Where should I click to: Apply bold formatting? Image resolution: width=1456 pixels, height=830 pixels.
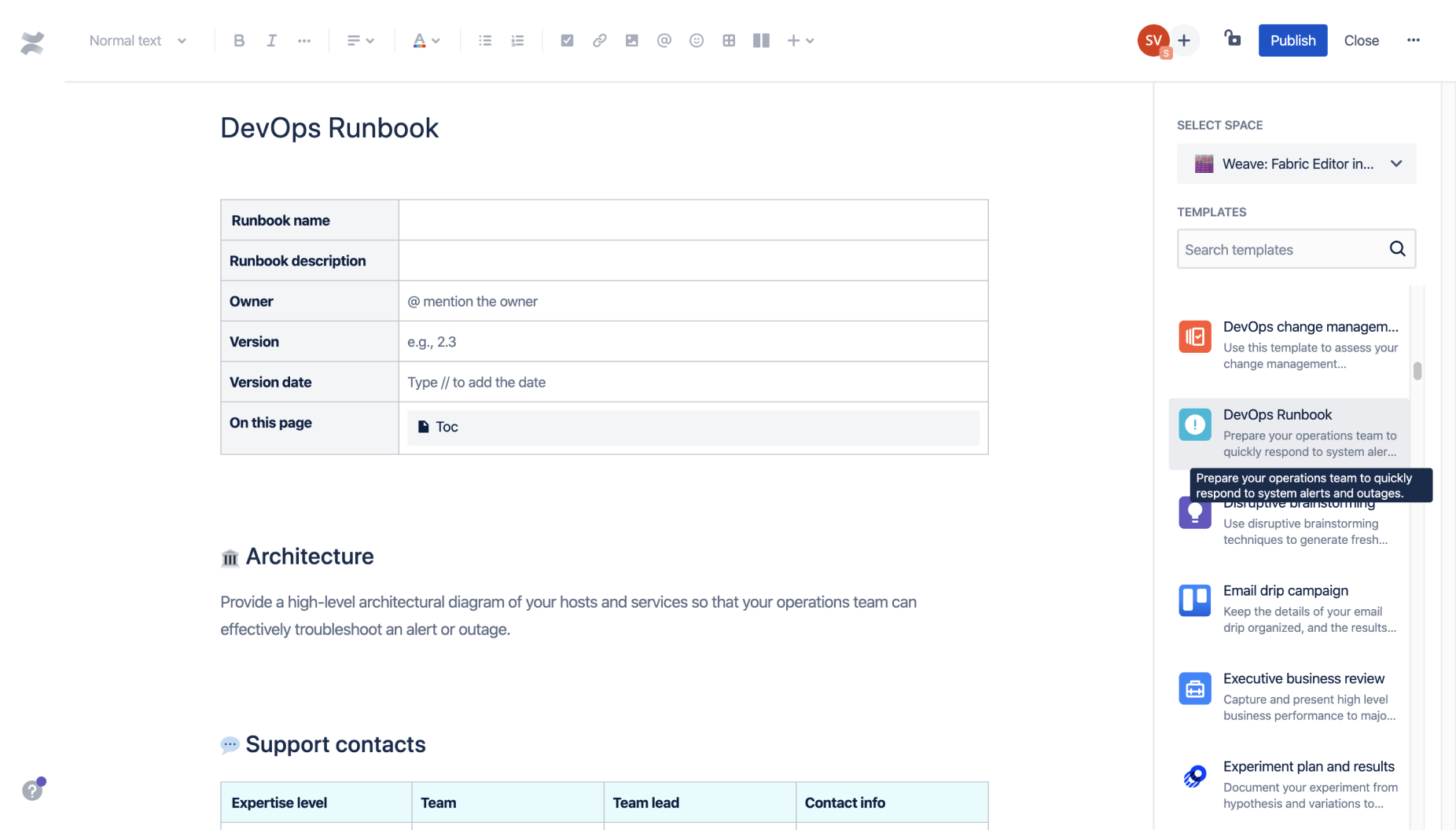[239, 40]
